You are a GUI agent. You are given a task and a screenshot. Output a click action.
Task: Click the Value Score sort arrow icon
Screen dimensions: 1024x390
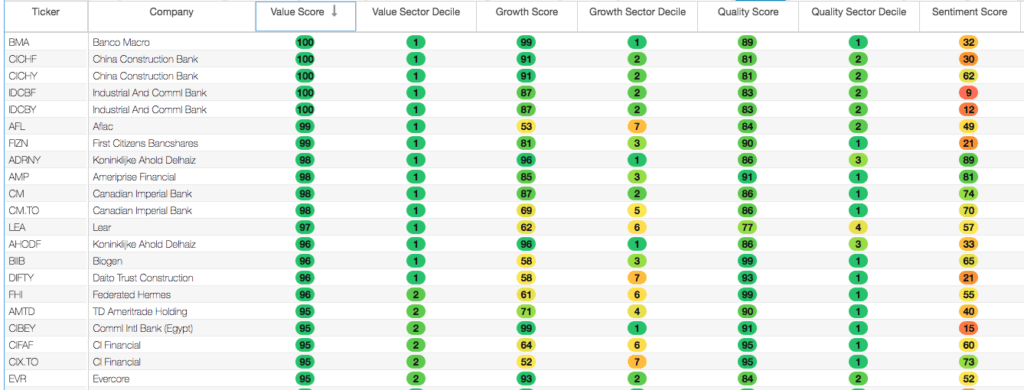click(x=334, y=12)
